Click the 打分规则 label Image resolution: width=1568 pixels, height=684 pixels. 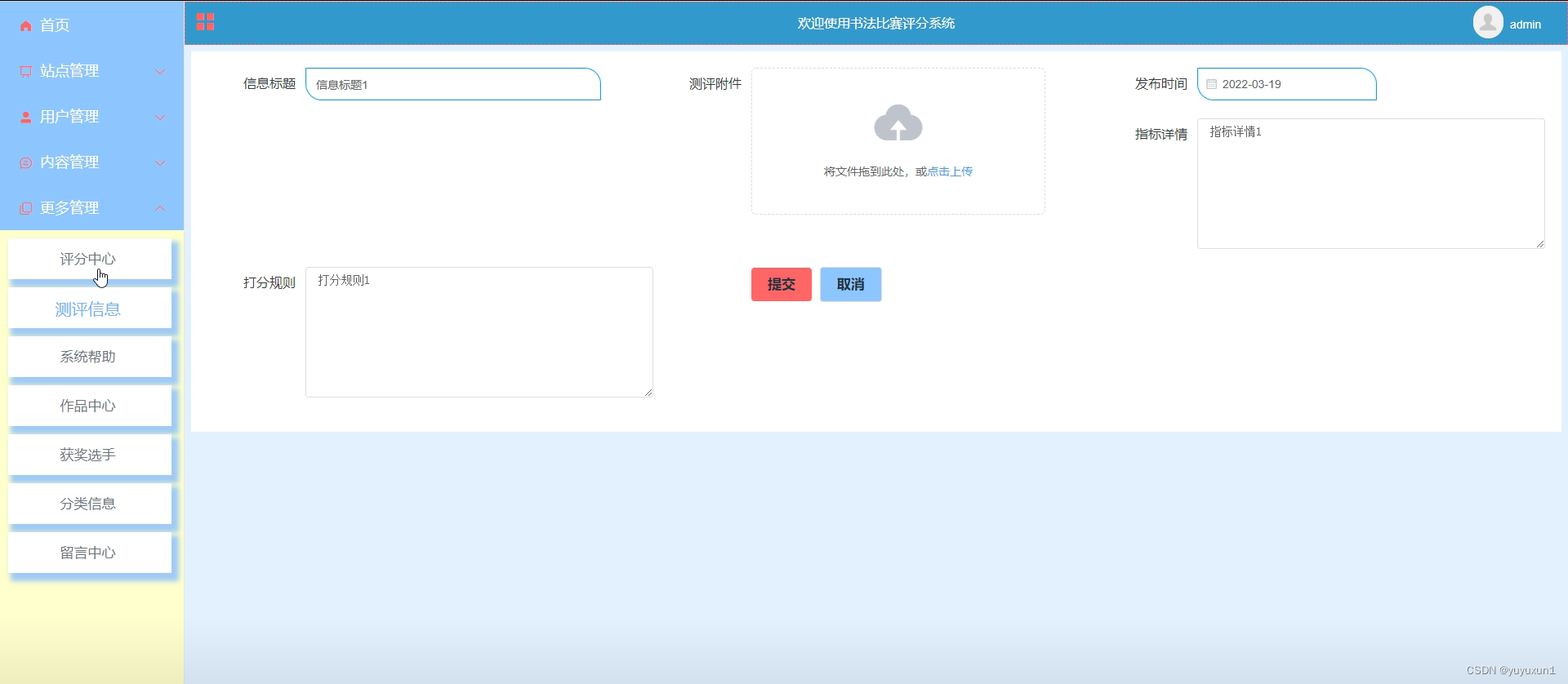pos(269,282)
